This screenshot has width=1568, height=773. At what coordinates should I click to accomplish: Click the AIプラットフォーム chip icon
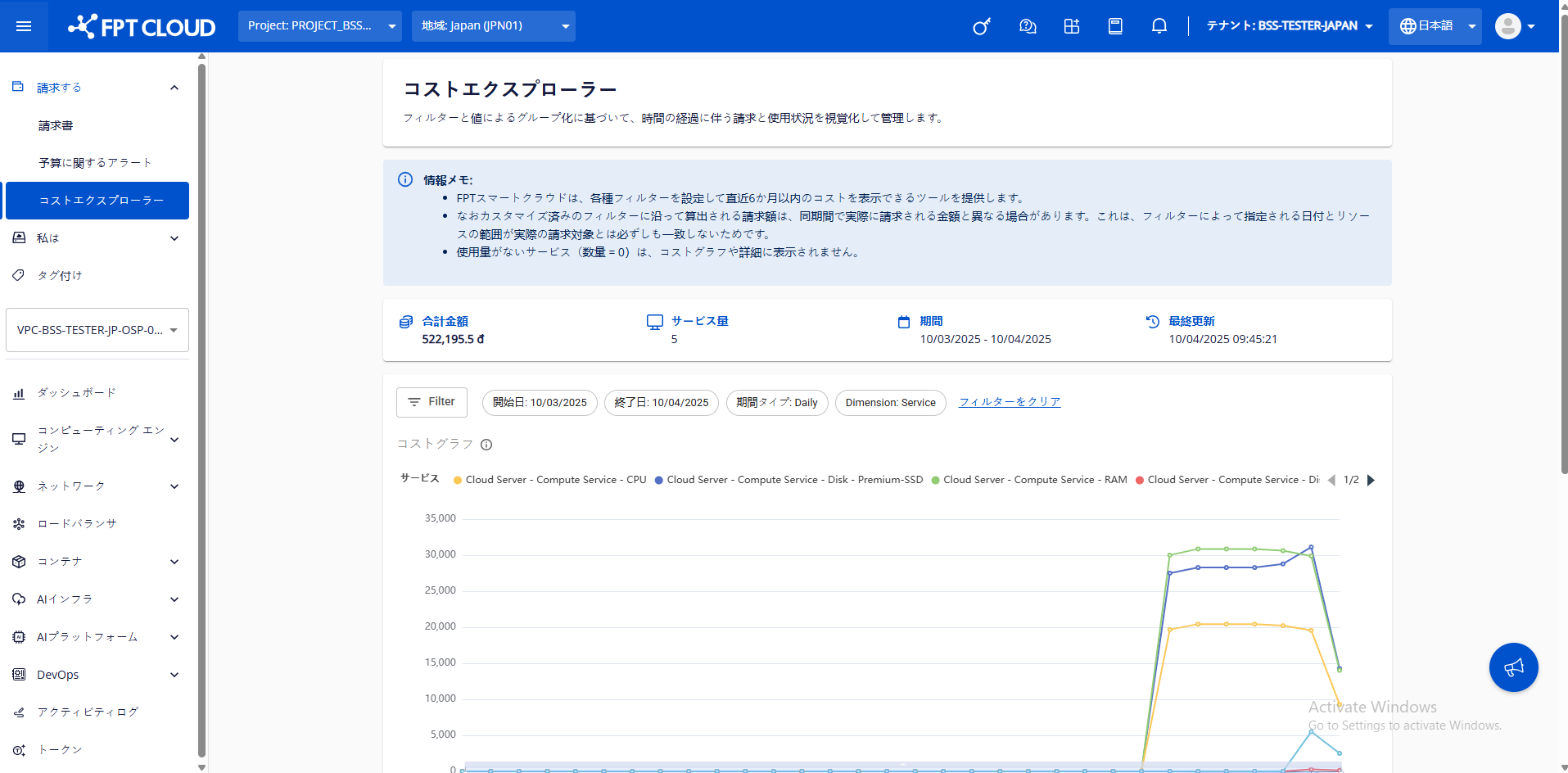[19, 637]
